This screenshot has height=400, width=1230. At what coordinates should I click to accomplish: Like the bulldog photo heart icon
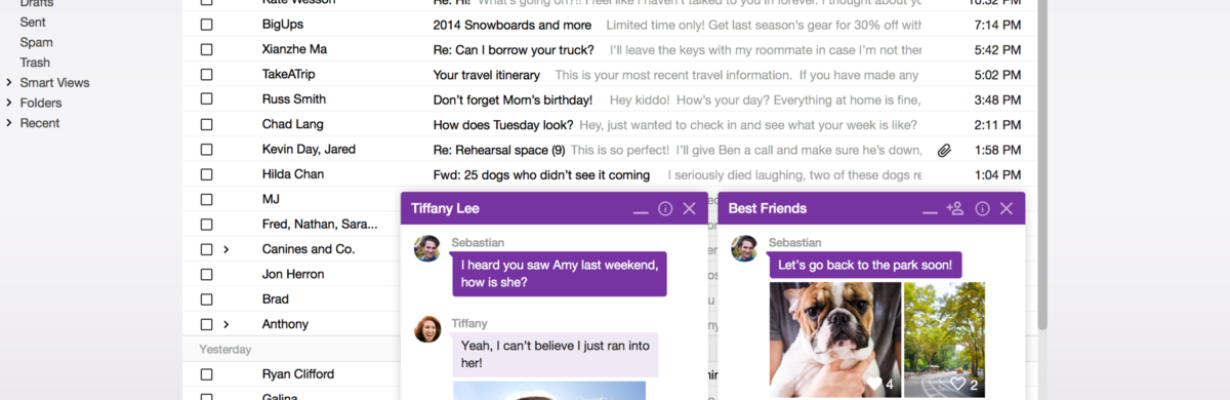[874, 384]
